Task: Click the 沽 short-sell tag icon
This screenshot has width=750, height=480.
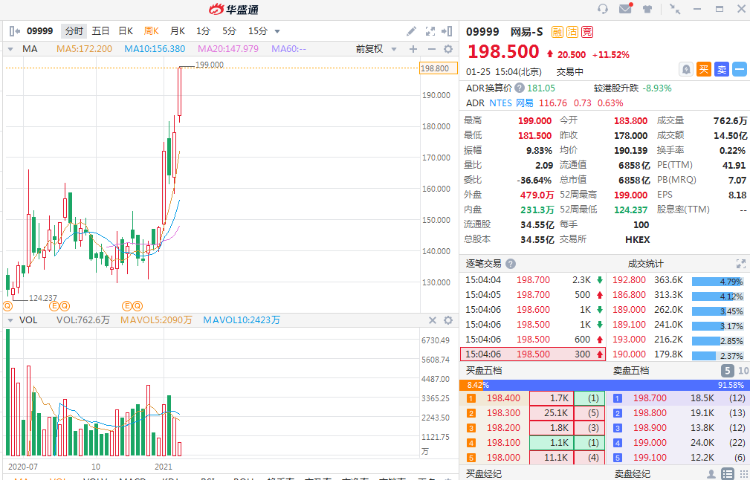Action: (x=572, y=32)
